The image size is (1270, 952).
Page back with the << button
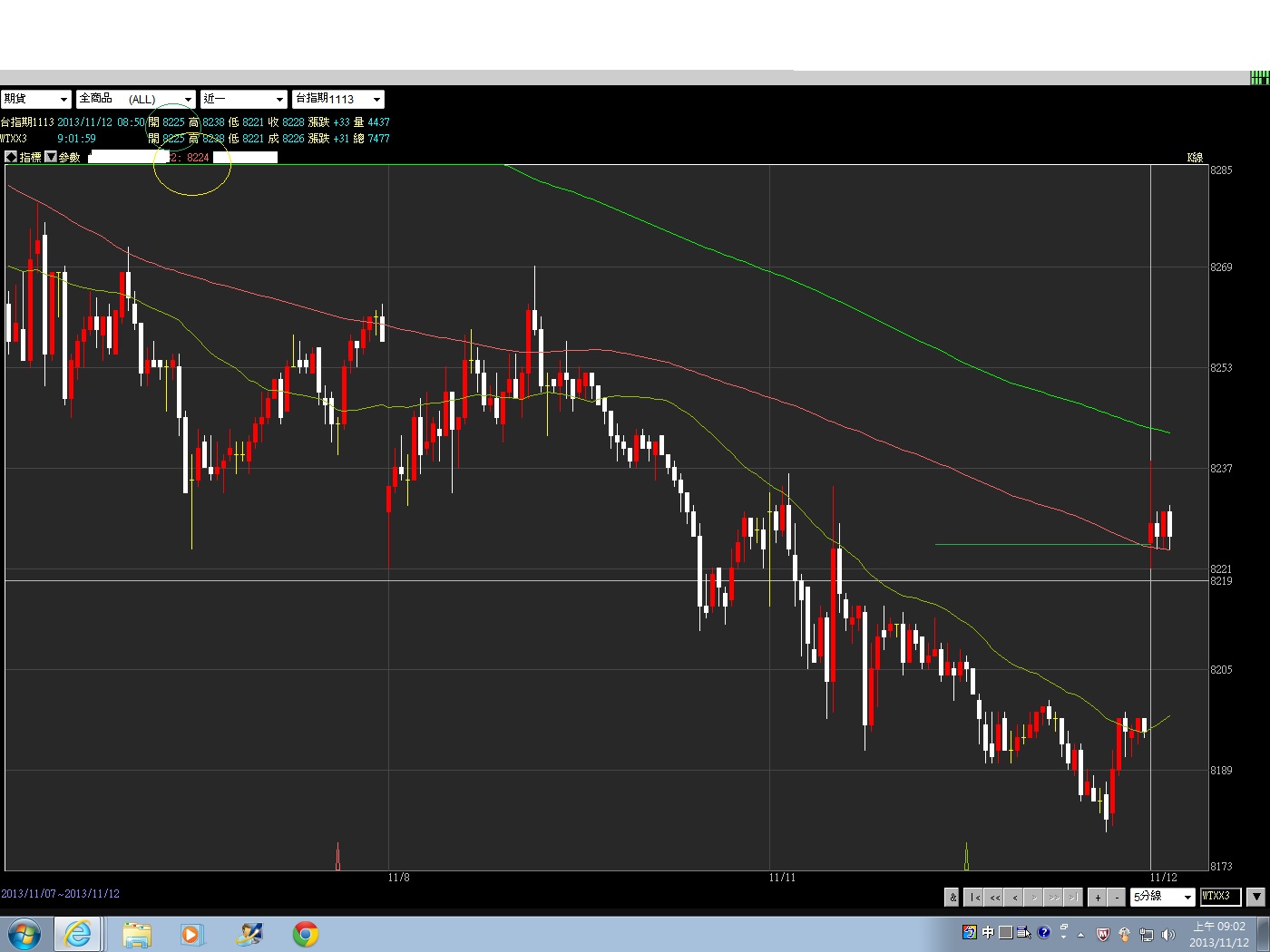tap(994, 897)
